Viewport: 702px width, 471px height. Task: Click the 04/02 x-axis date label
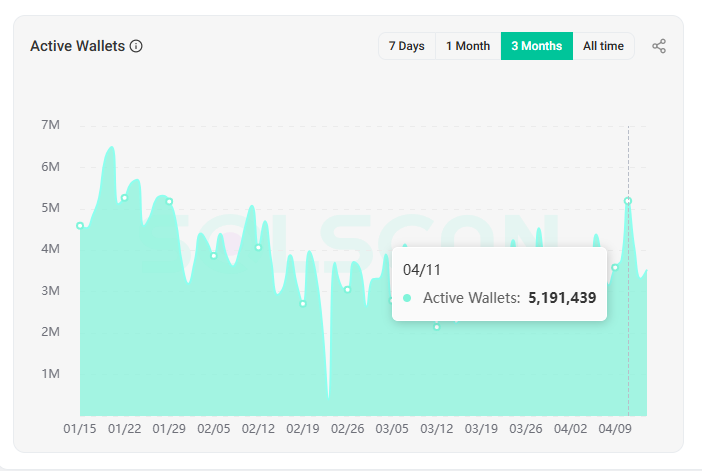point(571,429)
